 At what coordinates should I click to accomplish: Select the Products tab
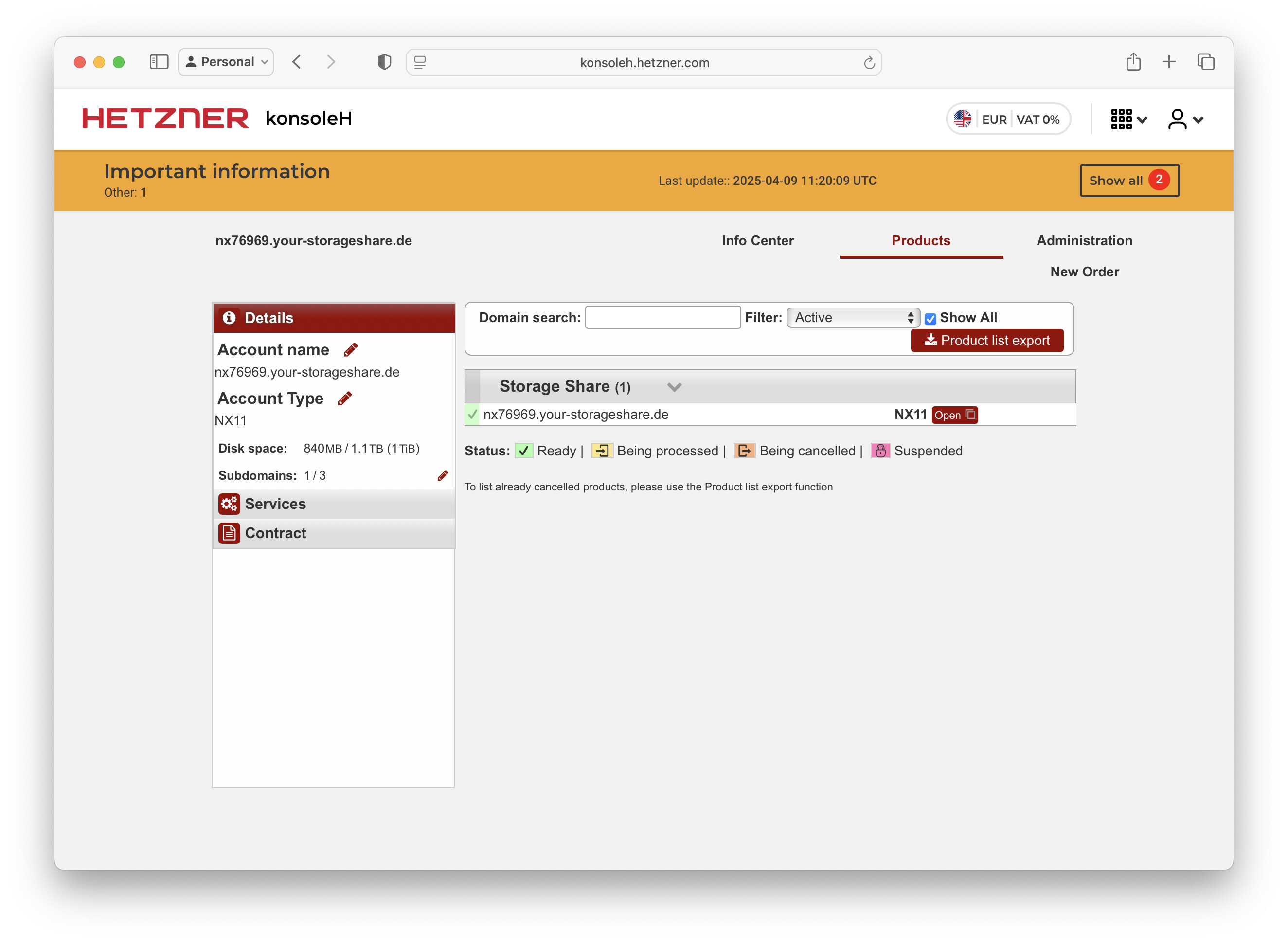921,241
